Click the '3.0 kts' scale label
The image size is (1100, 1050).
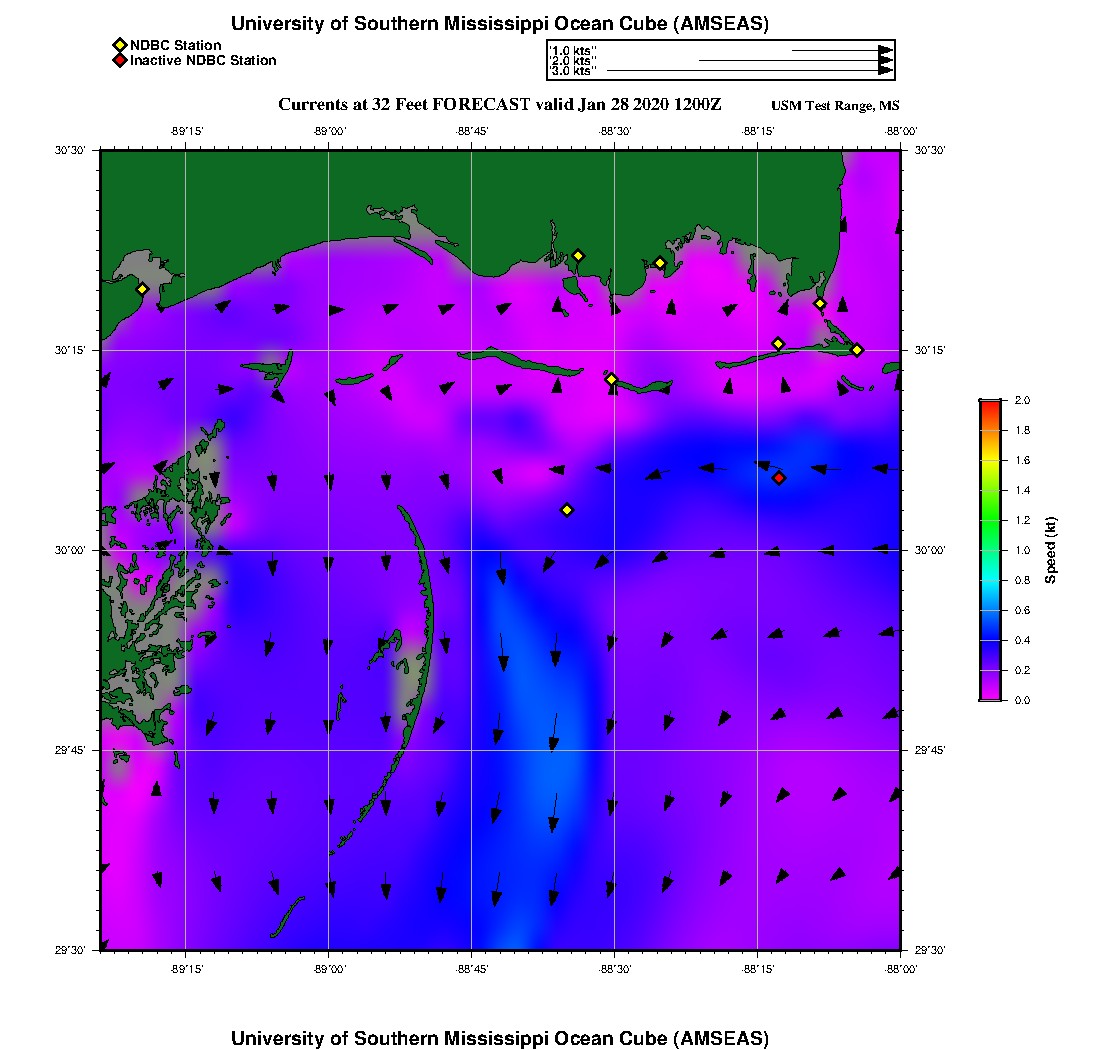(x=573, y=71)
